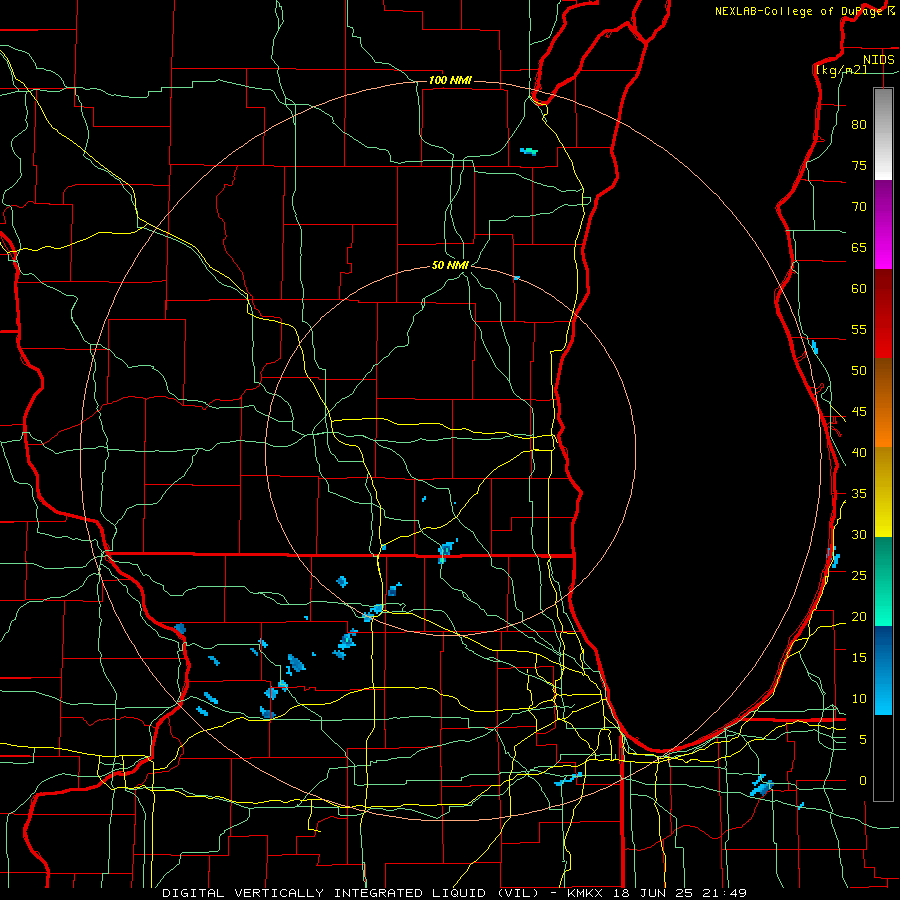
Task: Click the 18 JUN 25 21:49 timestamp
Action: pos(680,893)
